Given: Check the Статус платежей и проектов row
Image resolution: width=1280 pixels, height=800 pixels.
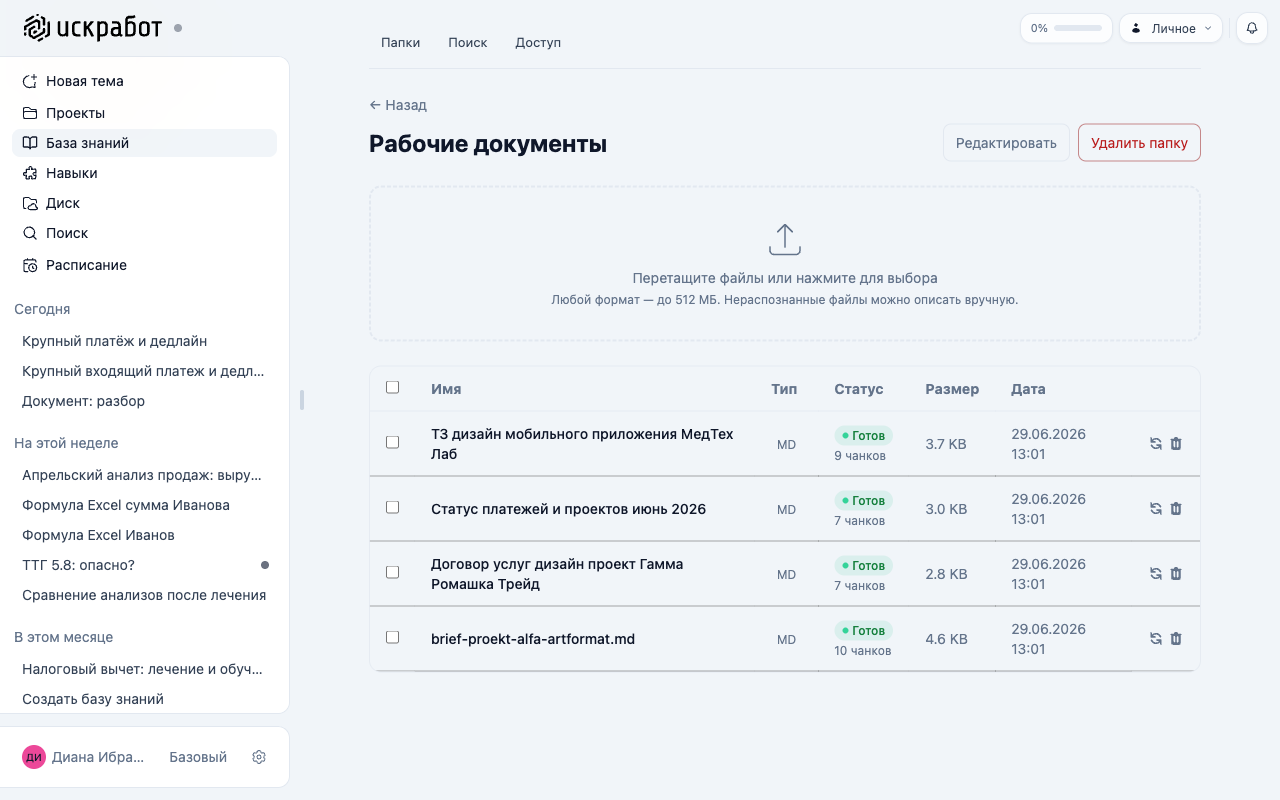Looking at the screenshot, I should point(392,507).
